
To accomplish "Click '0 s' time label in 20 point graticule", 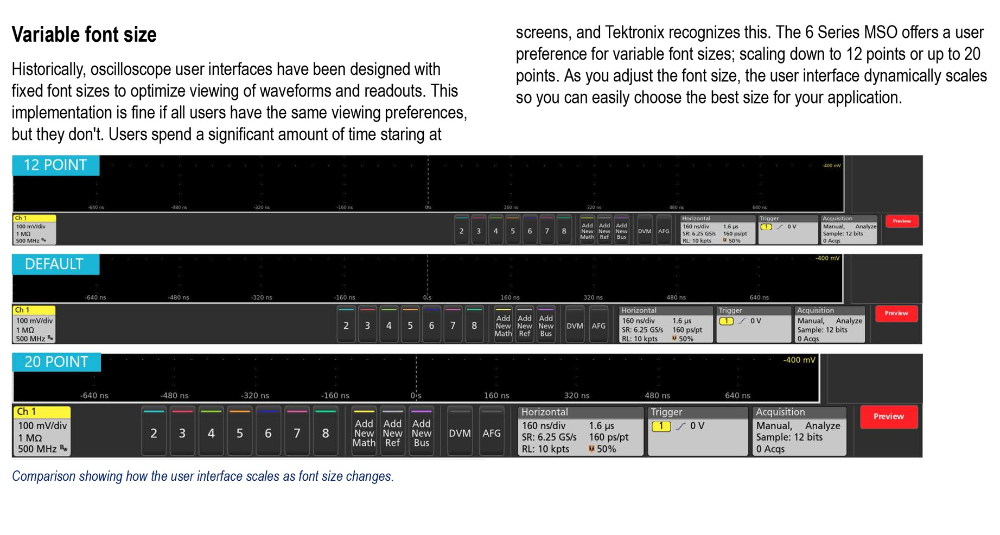I will tap(416, 395).
